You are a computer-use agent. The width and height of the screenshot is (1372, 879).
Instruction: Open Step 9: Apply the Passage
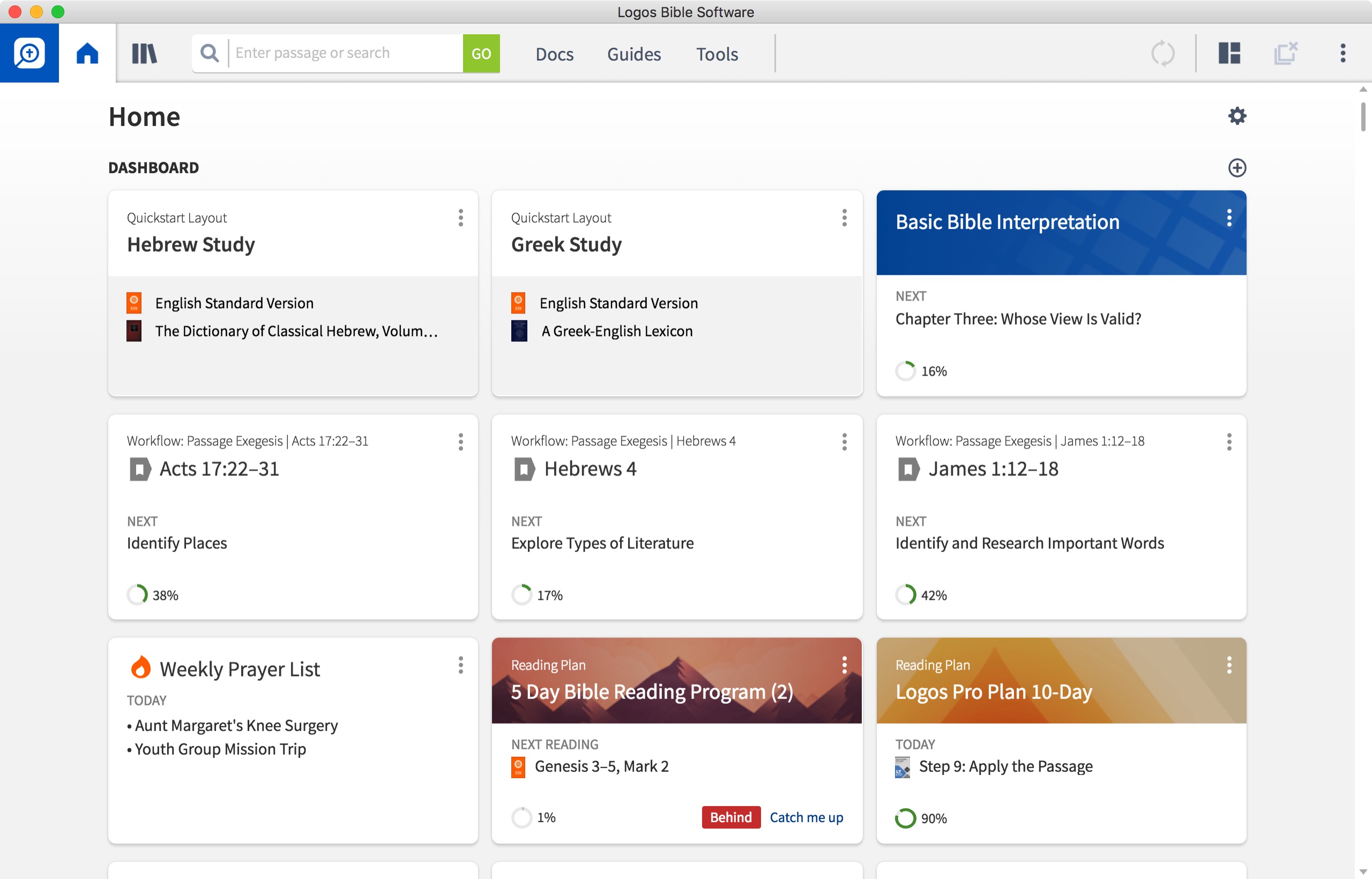1005,766
